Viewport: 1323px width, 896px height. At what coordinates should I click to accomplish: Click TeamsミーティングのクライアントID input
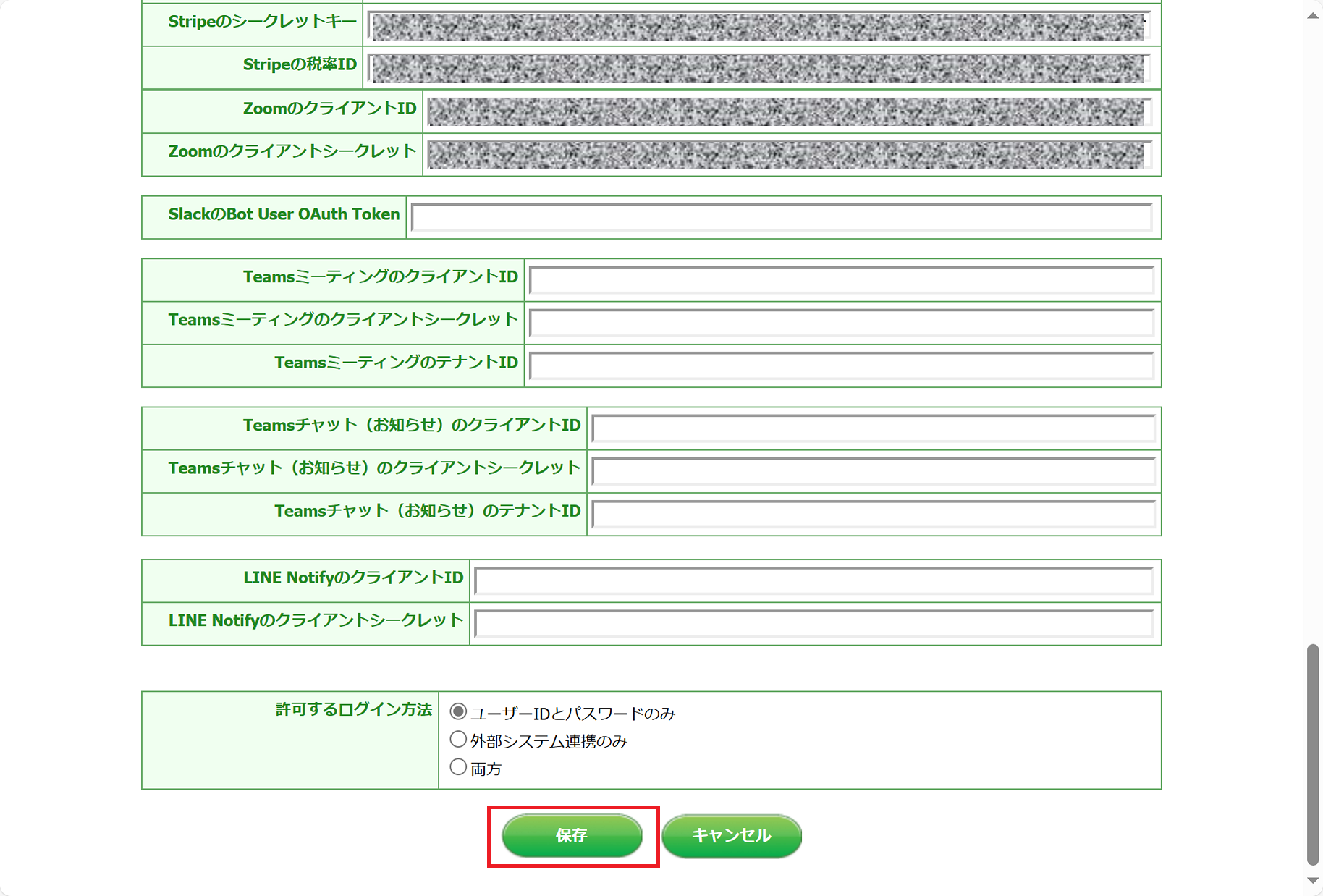(842, 280)
